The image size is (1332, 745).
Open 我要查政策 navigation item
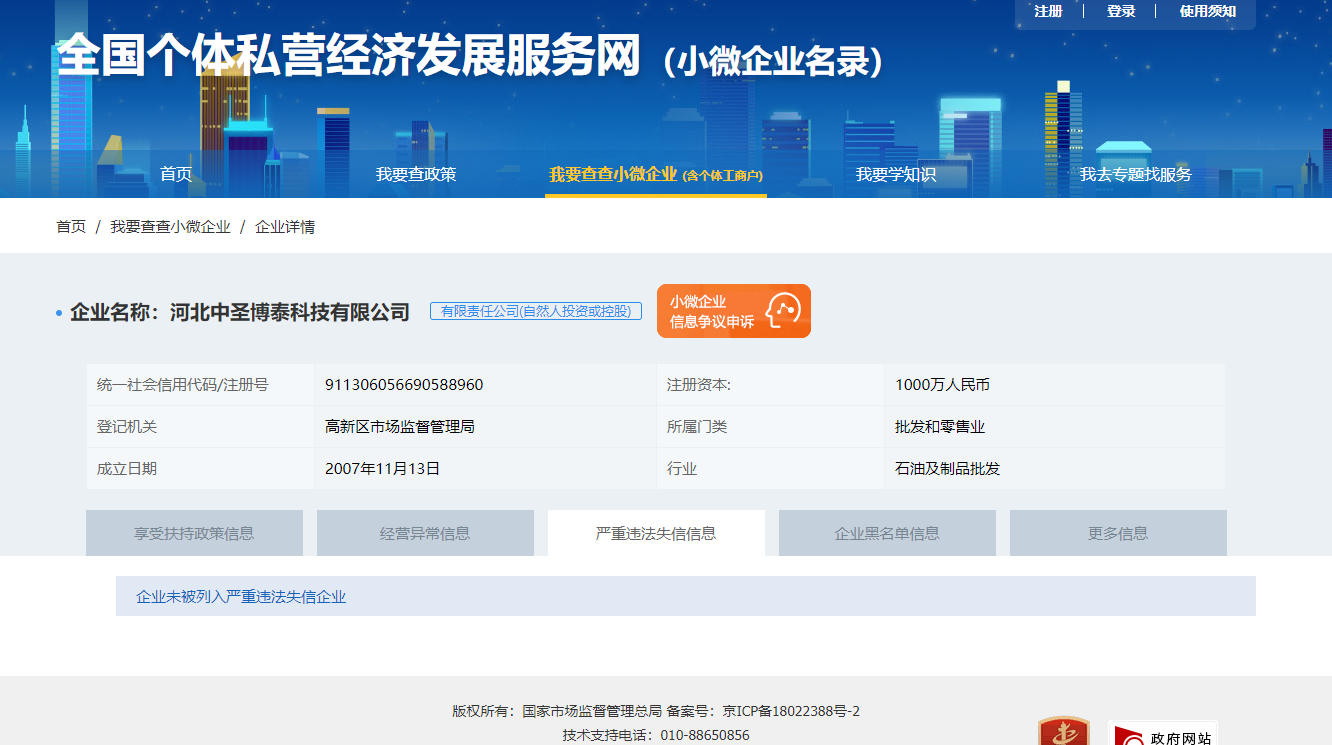(416, 174)
